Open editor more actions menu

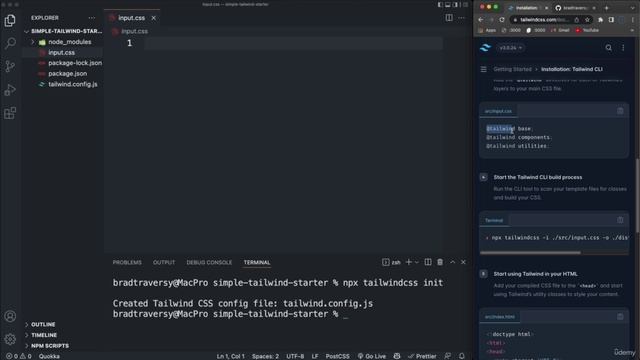(461, 18)
